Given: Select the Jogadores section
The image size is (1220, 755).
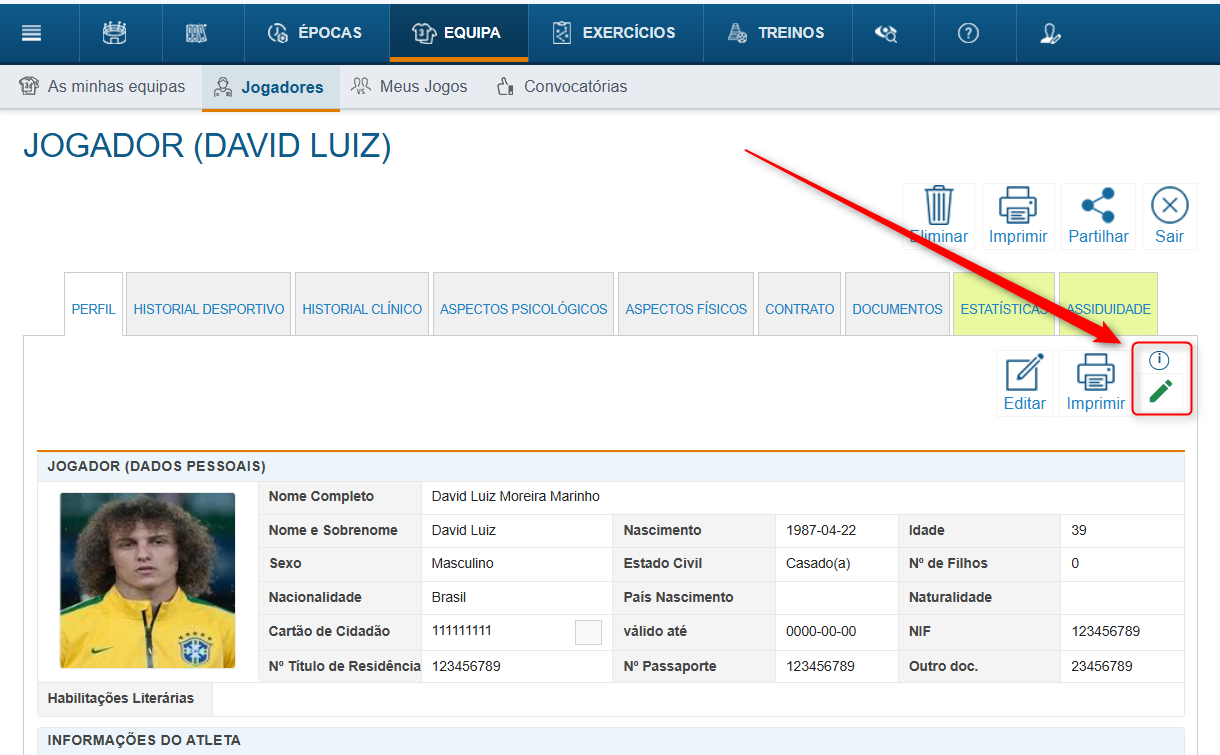Looking at the screenshot, I should click(269, 87).
